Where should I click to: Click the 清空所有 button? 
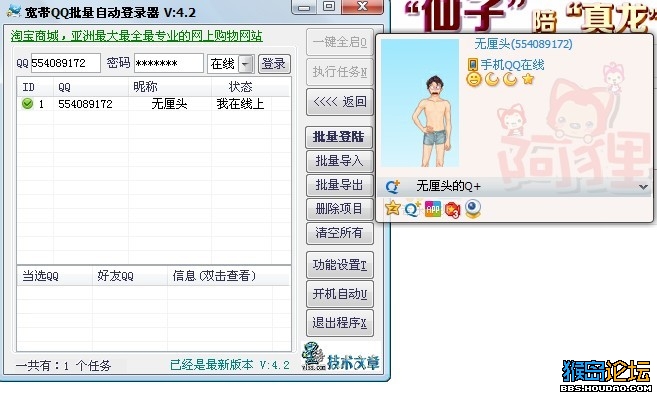click(x=339, y=233)
